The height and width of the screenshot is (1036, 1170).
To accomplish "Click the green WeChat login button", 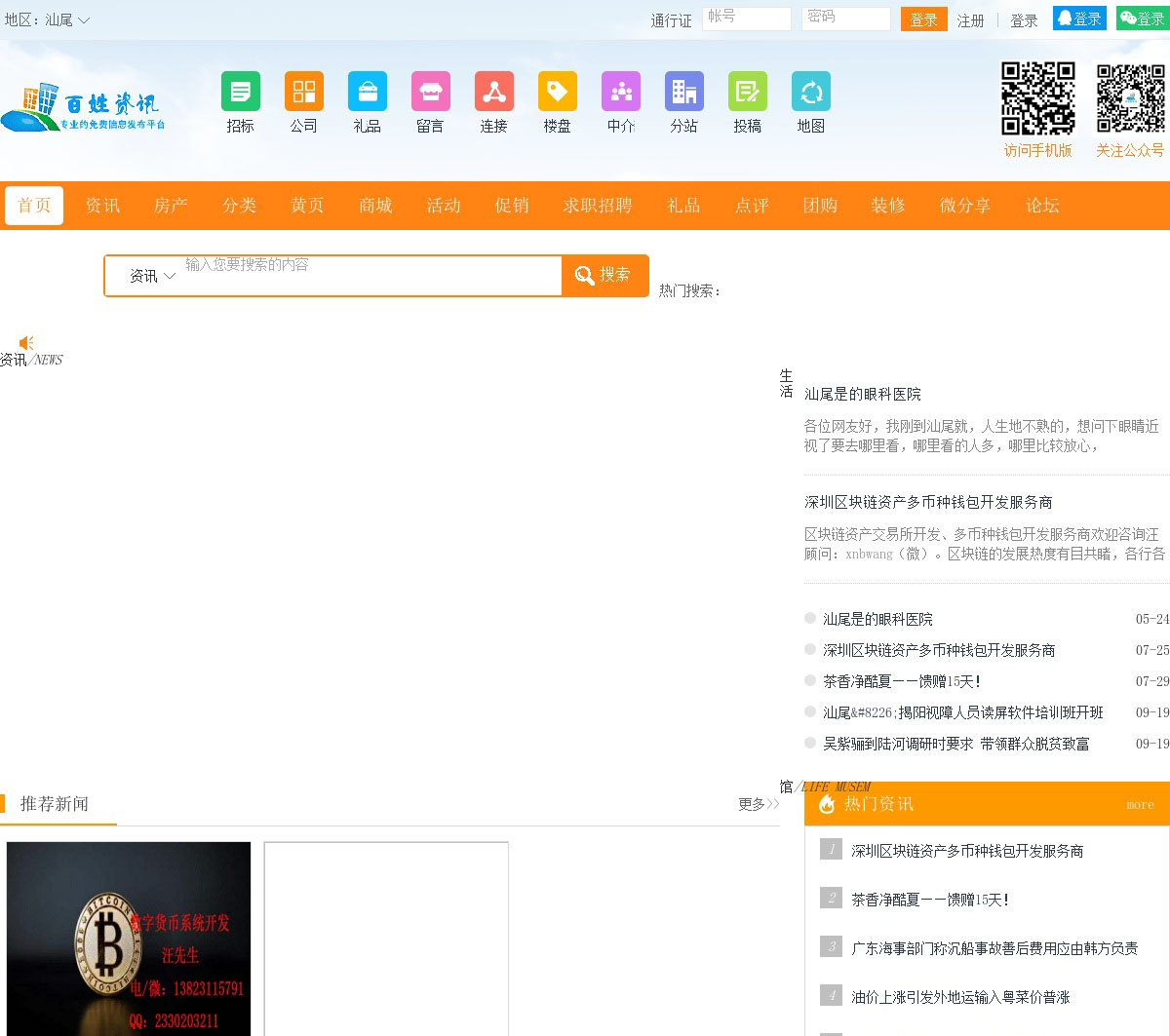I will (1143, 19).
